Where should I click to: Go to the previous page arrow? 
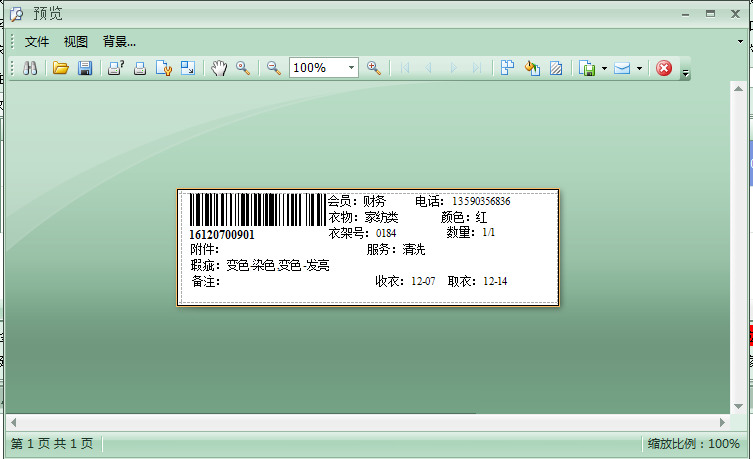pyautogui.click(x=428, y=68)
